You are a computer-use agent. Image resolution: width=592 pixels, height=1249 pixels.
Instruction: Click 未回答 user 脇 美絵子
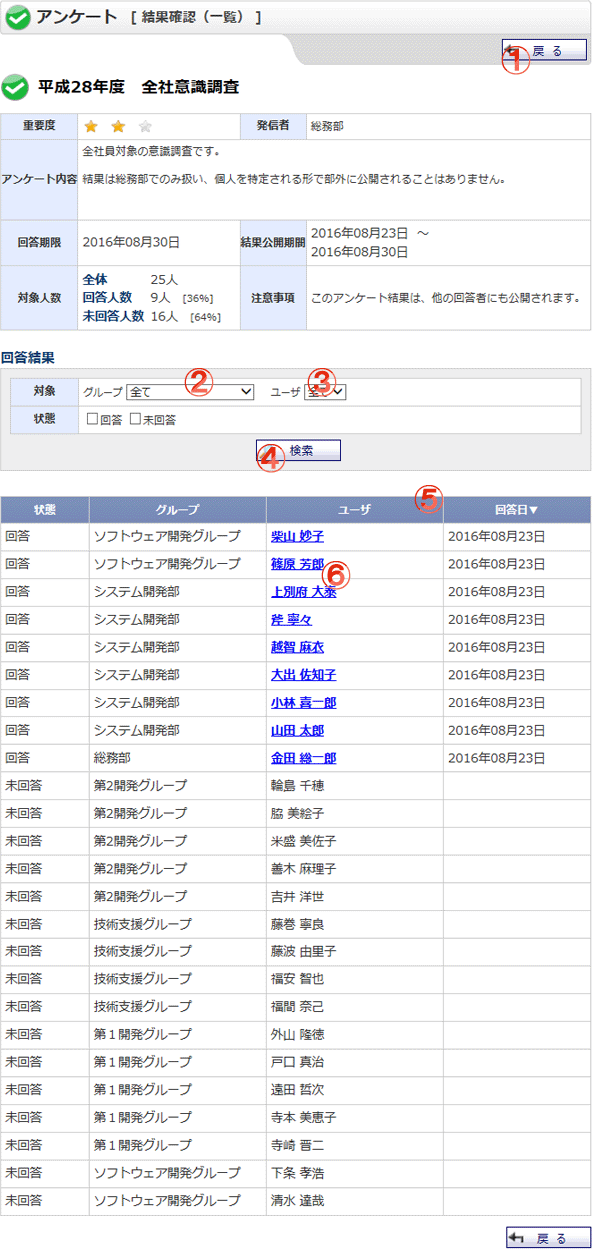tap(297, 813)
